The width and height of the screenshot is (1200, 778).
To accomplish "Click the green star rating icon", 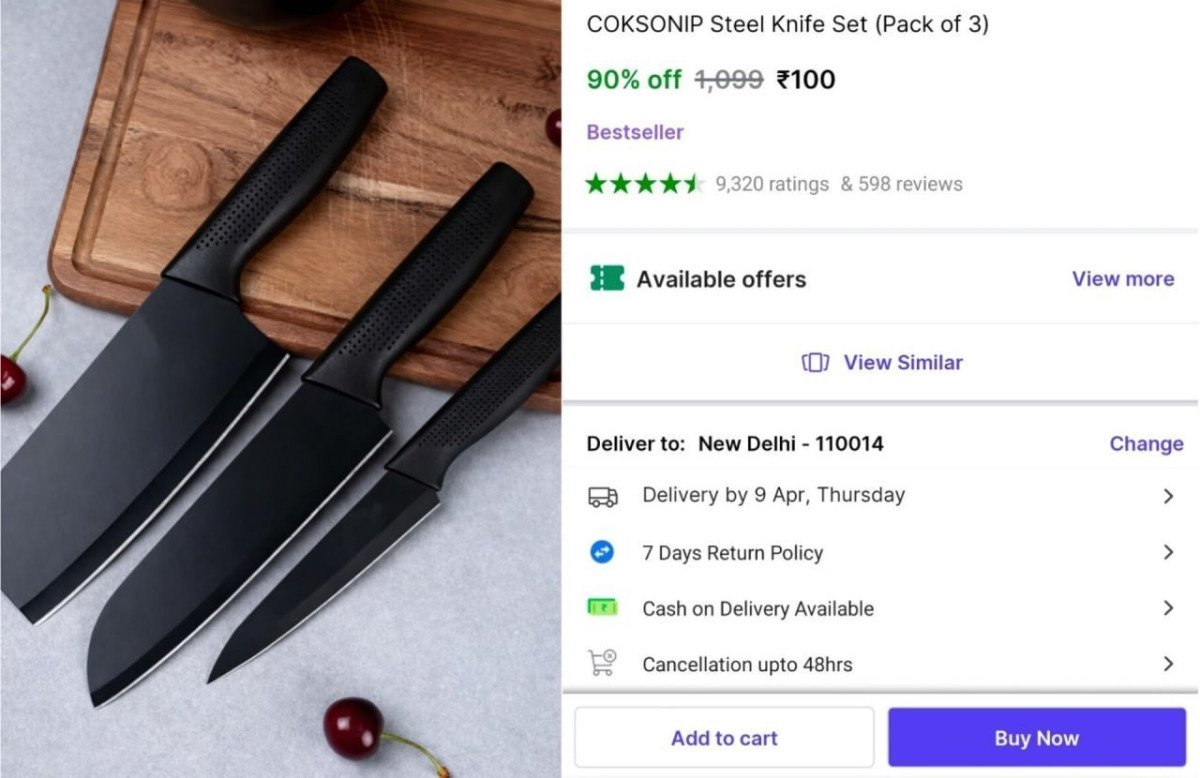I will click(x=645, y=183).
